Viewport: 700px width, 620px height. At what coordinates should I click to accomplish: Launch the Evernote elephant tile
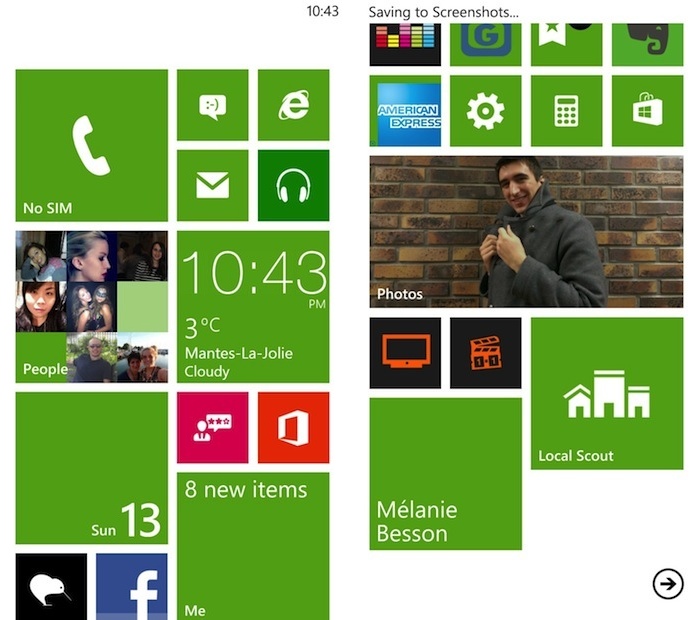click(647, 44)
